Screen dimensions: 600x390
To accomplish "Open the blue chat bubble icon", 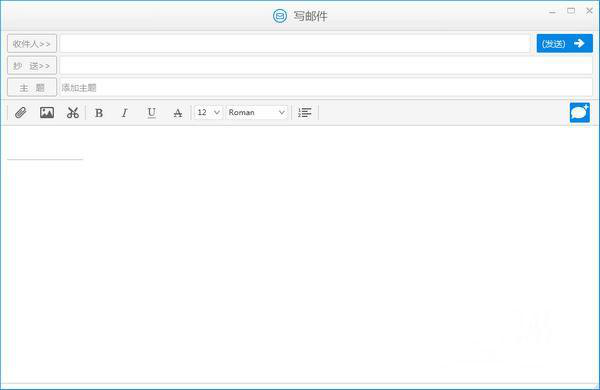I will (x=579, y=113).
